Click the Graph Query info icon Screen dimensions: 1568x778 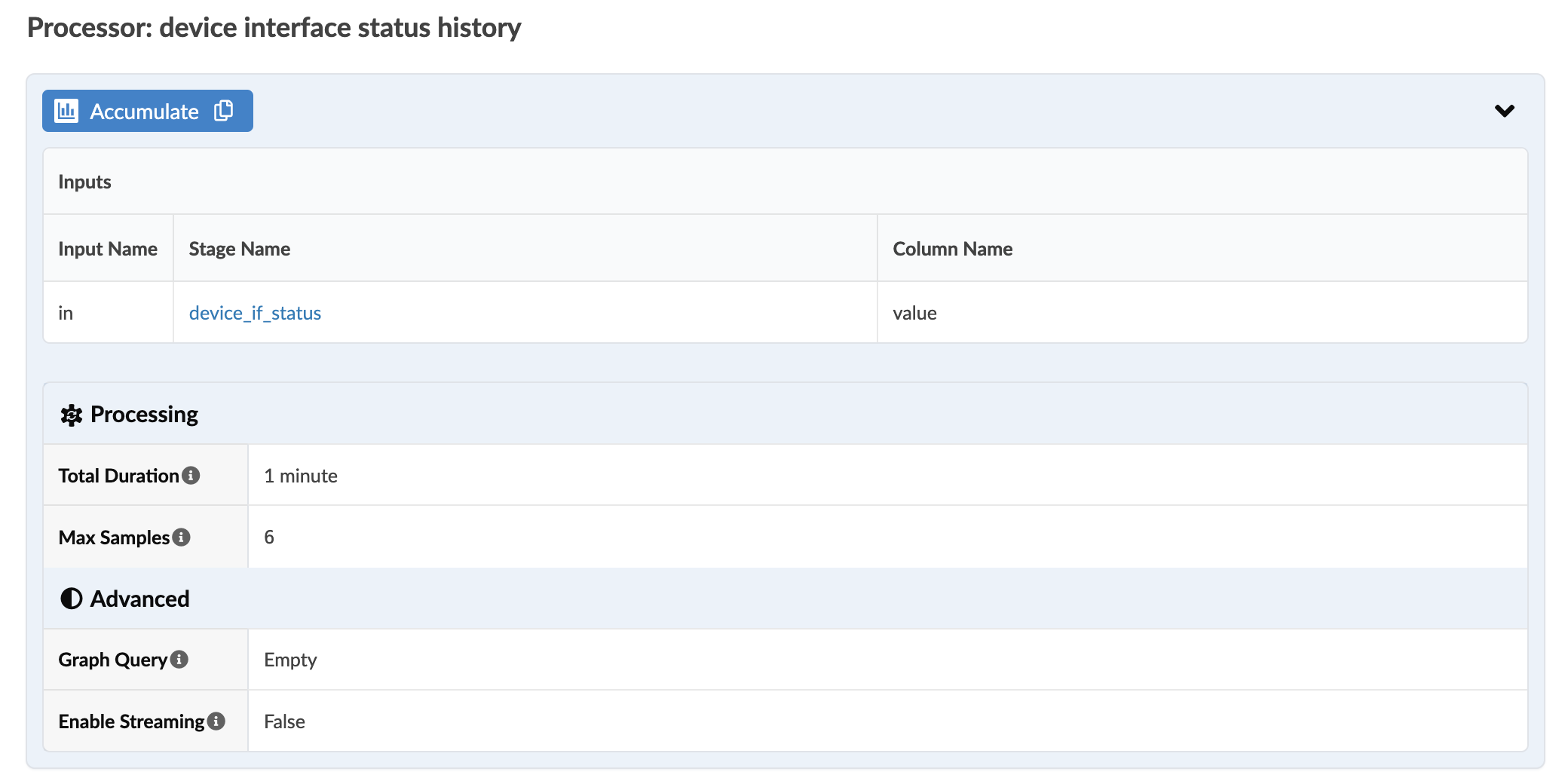(x=179, y=660)
